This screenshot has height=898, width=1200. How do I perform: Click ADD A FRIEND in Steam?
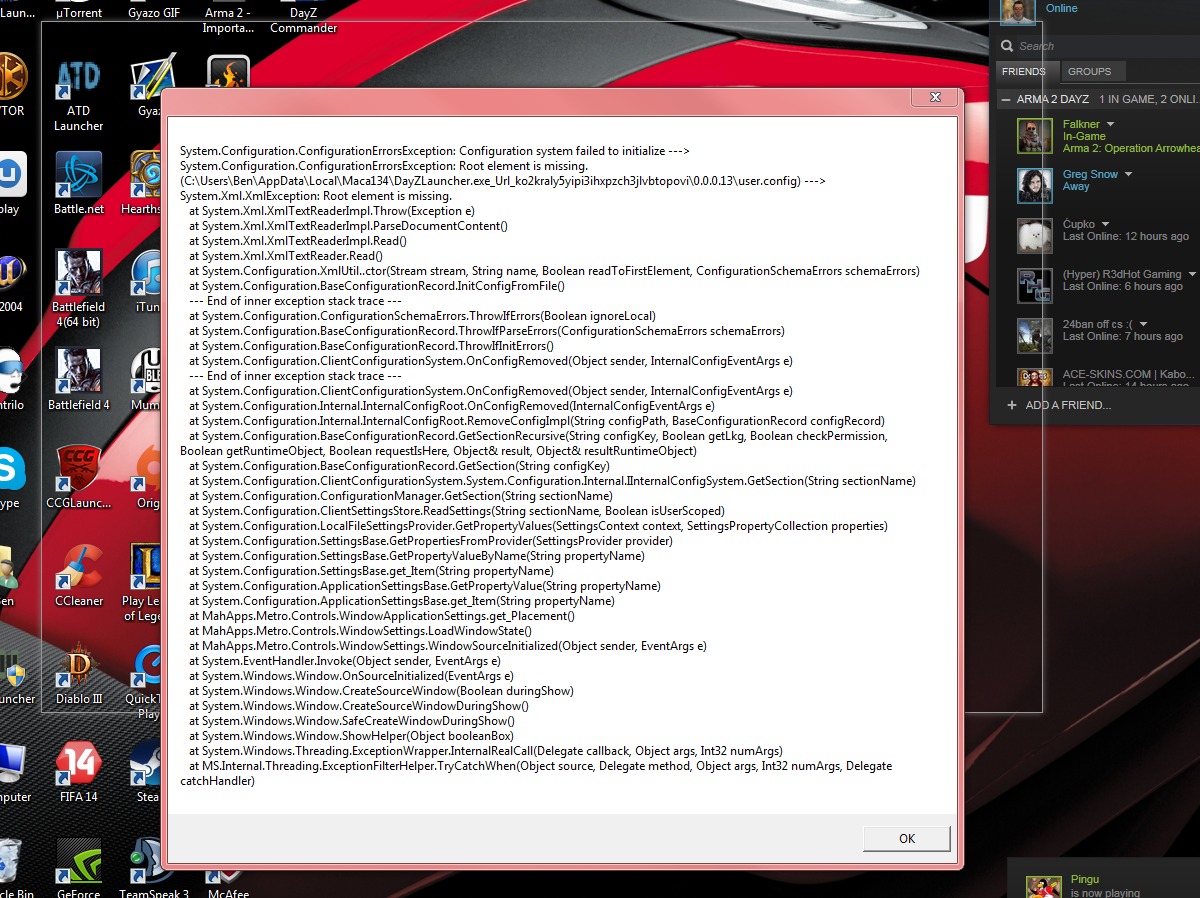1059,405
